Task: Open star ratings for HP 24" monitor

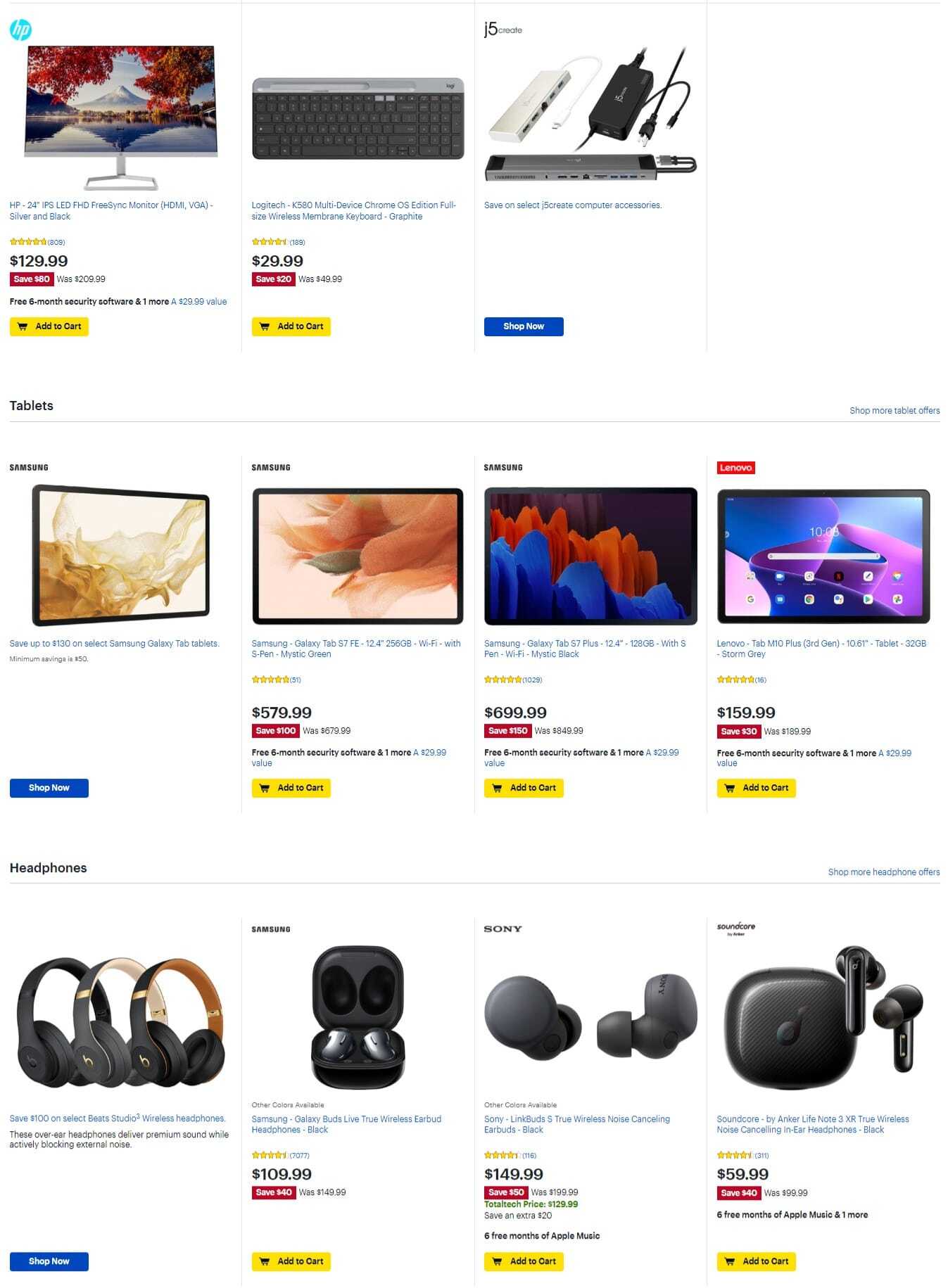Action: [37, 242]
